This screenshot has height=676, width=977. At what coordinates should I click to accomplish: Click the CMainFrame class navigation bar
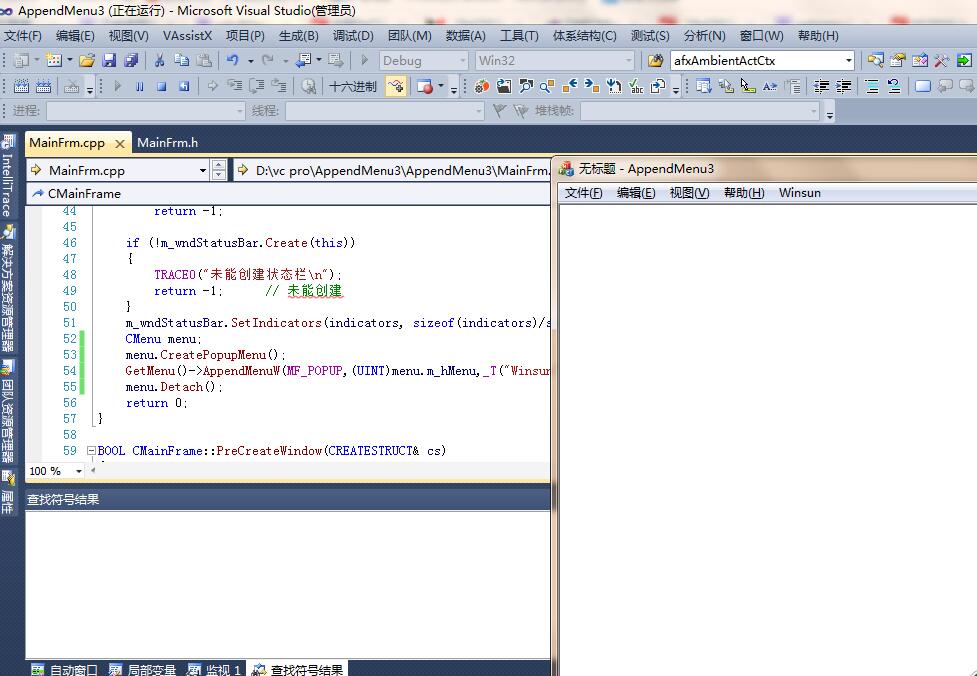tap(84, 194)
